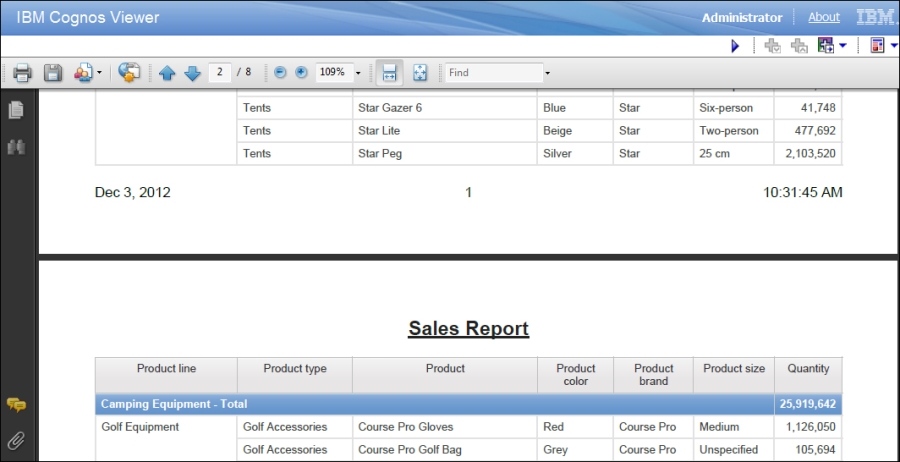Click the zoom out minus button
The width and height of the screenshot is (900, 462).
click(x=280, y=72)
